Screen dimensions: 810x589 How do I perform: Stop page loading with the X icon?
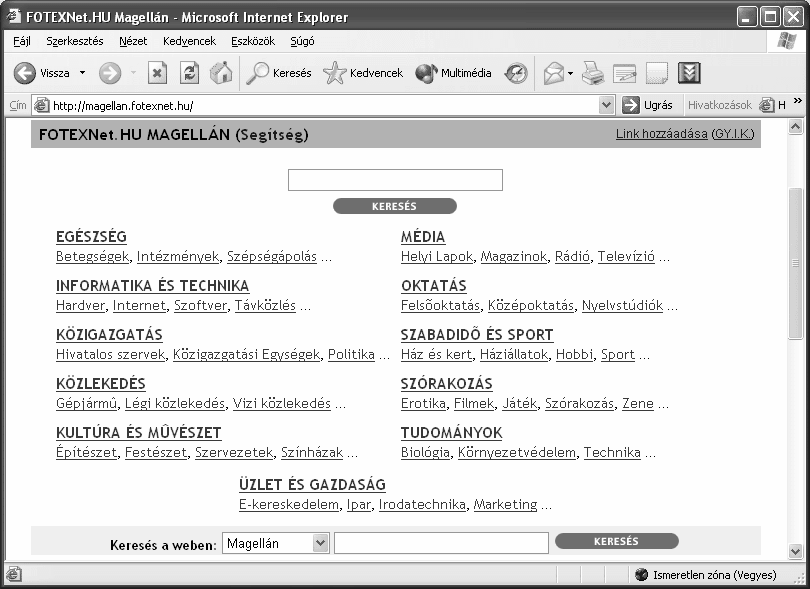coord(157,73)
